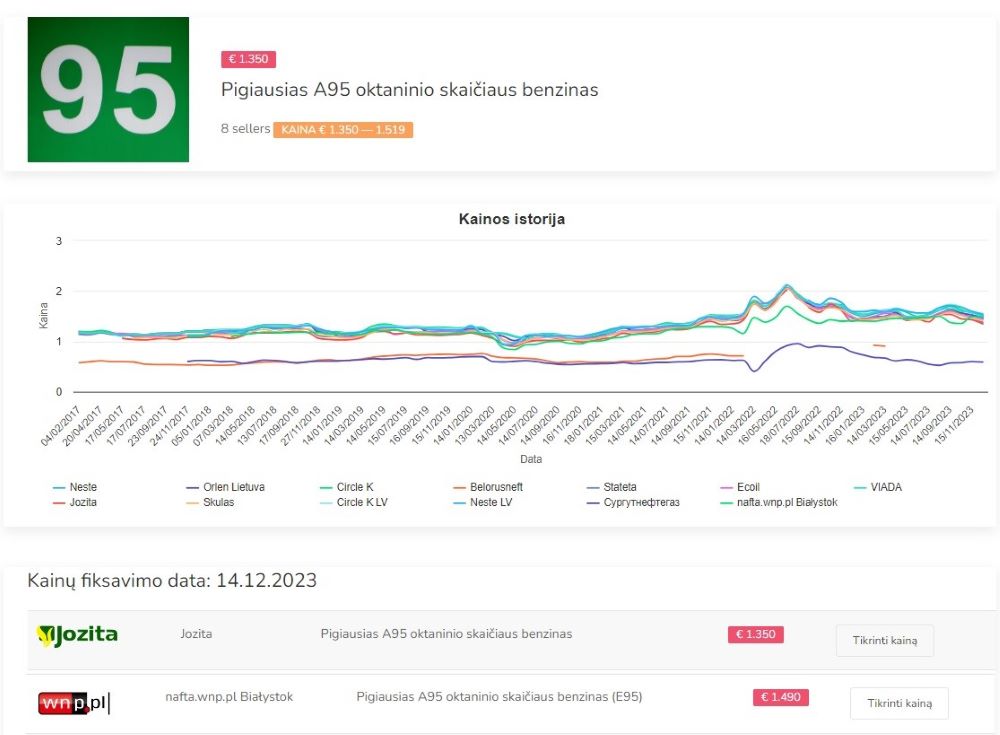Screen dimensions: 1000x735
Task: Click the € 1.490 price badge in wnp.pl row
Action: pos(780,698)
